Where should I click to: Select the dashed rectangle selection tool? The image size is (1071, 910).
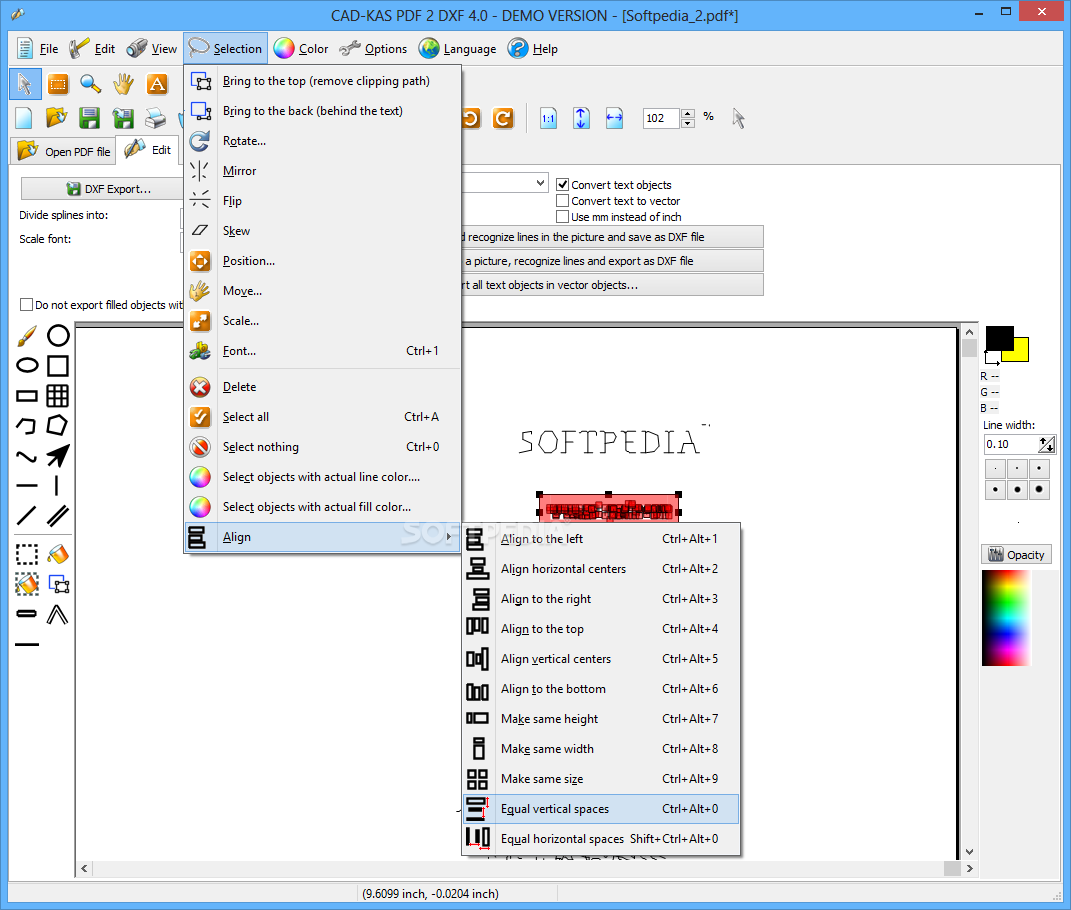click(27, 554)
